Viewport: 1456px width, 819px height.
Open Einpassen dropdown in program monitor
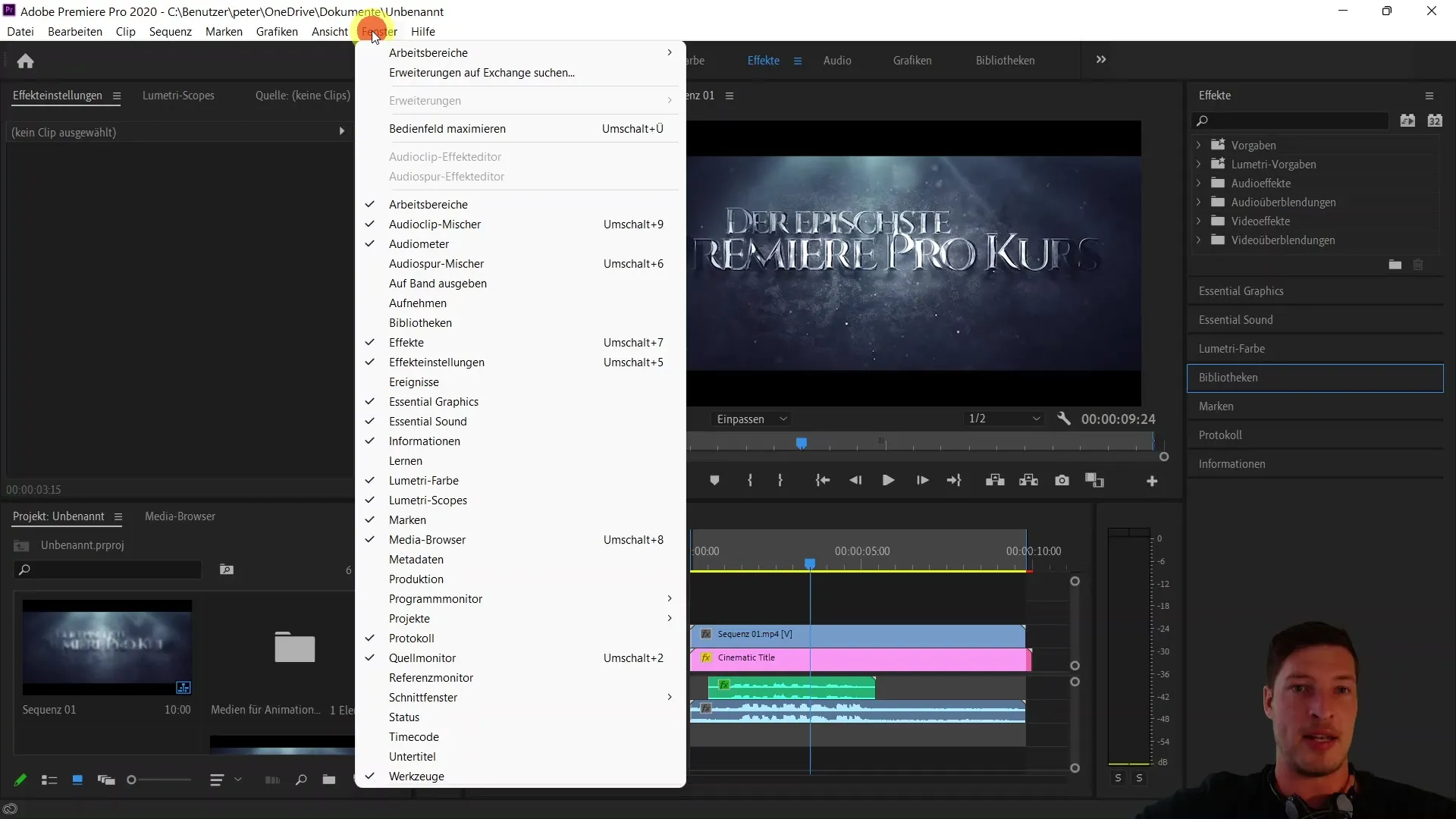(x=751, y=419)
